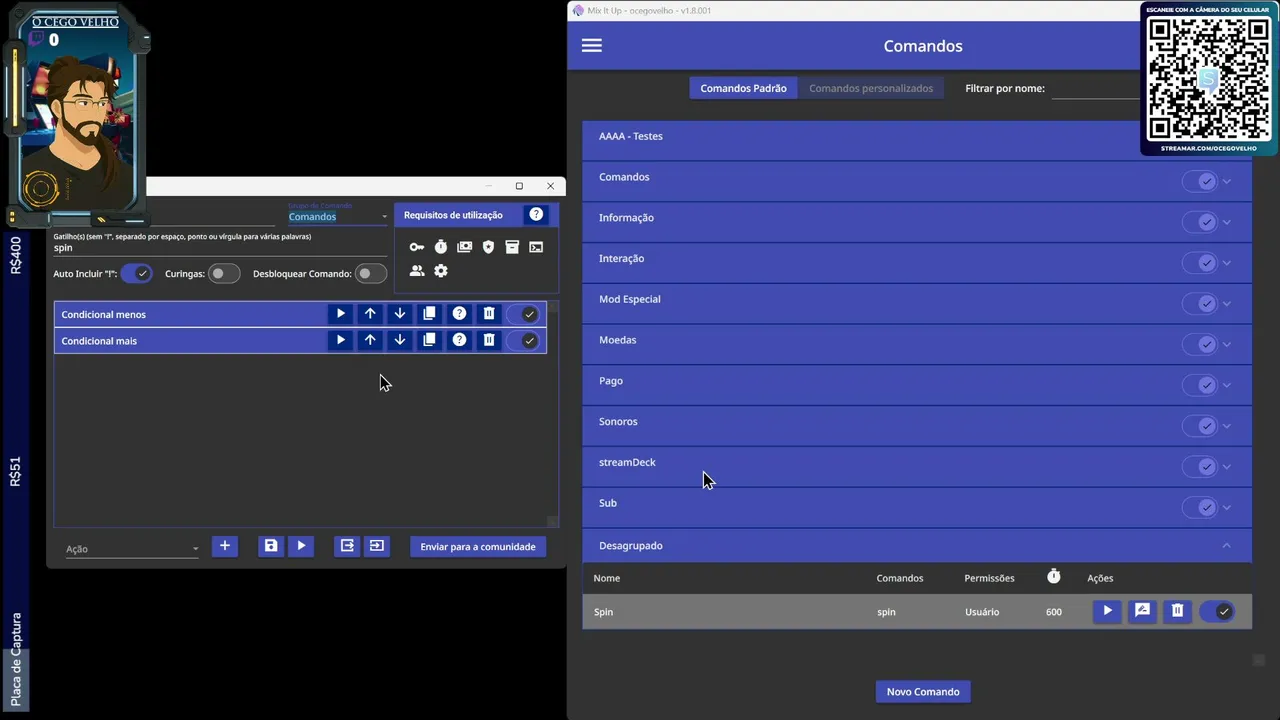Click the people group requirement icon
This screenshot has height=720, width=1280.
pos(417,271)
